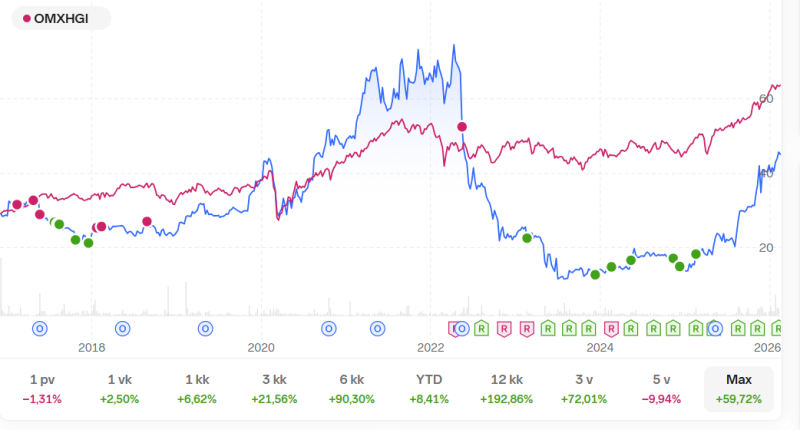The height and width of the screenshot is (430, 800).
Task: Switch to the 3 v period
Action: (x=583, y=389)
